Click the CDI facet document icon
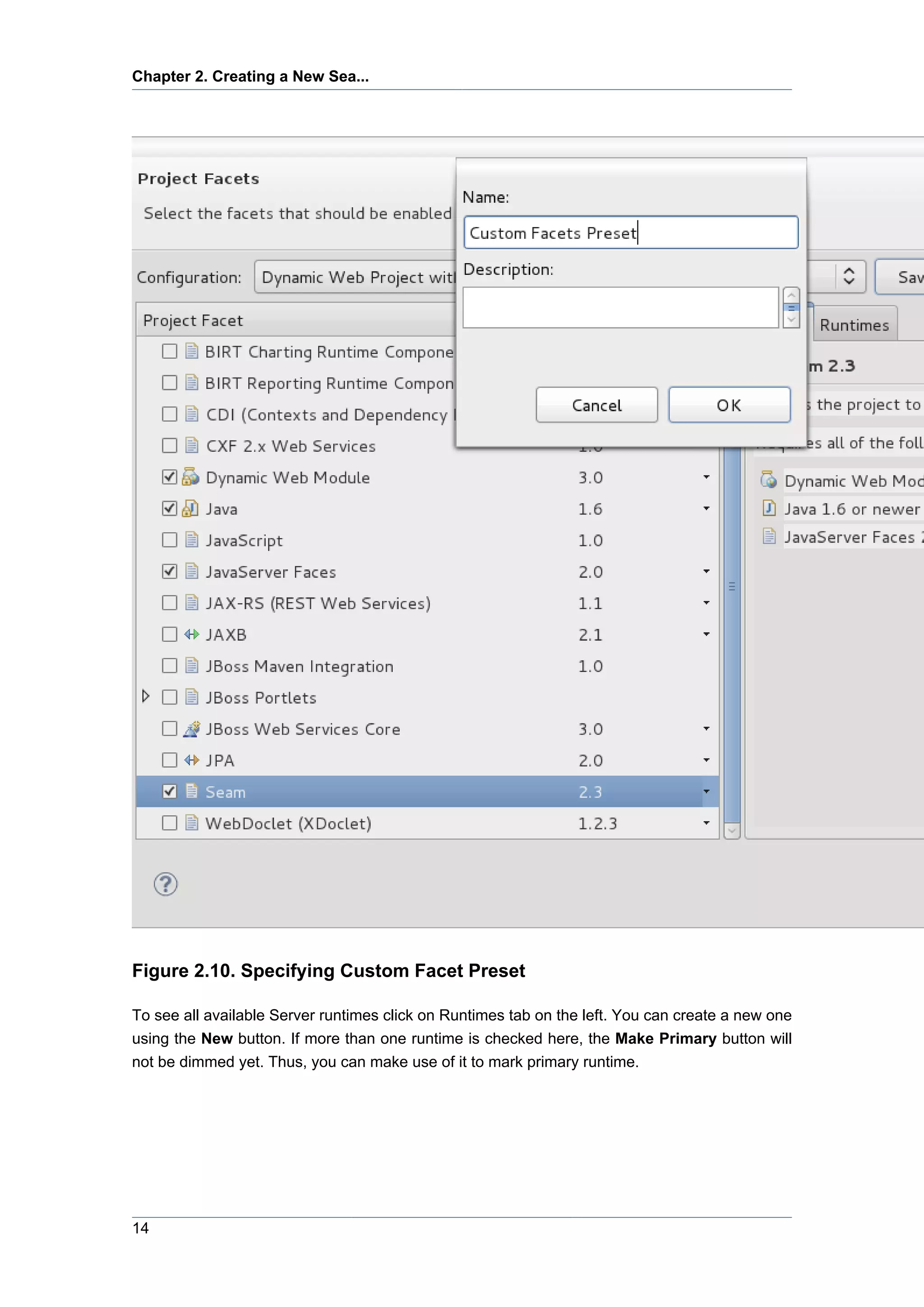This screenshot has width=924, height=1307. pos(192,414)
